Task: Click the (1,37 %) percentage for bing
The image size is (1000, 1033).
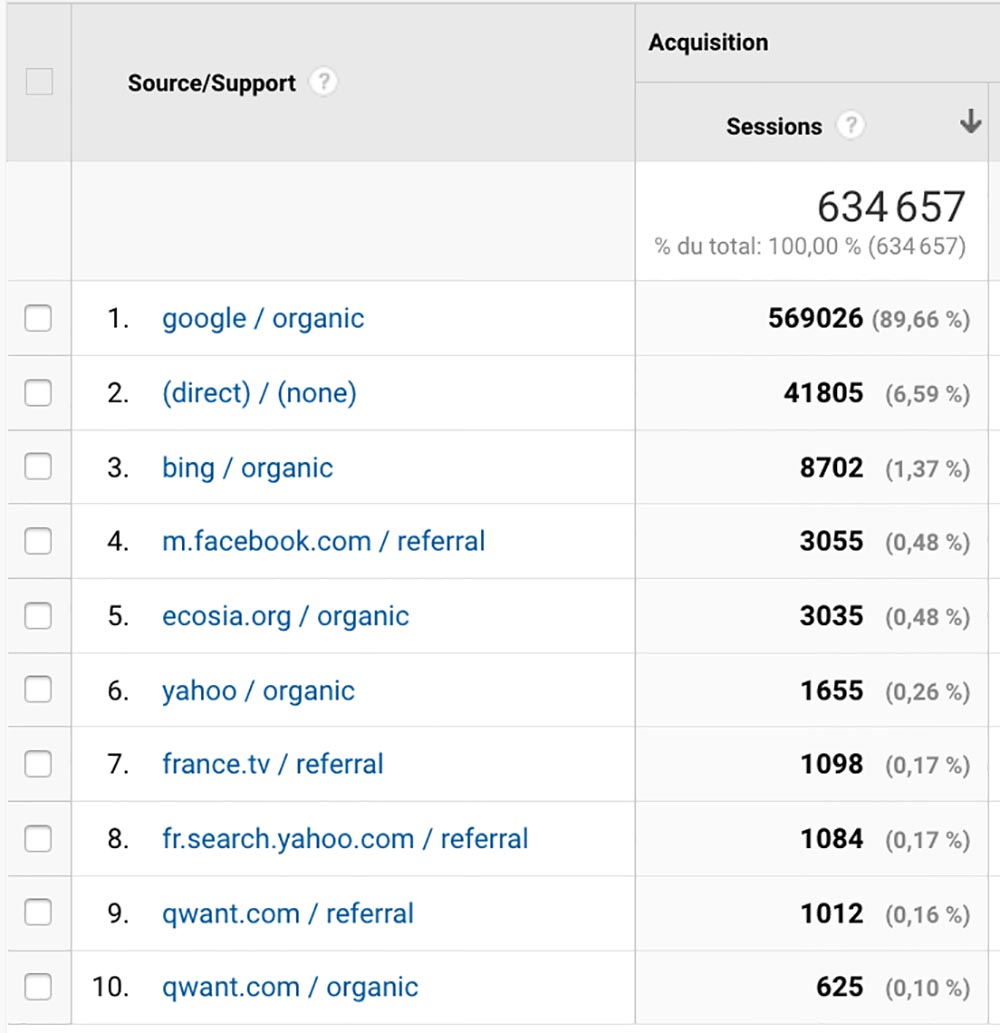Action: 928,469
